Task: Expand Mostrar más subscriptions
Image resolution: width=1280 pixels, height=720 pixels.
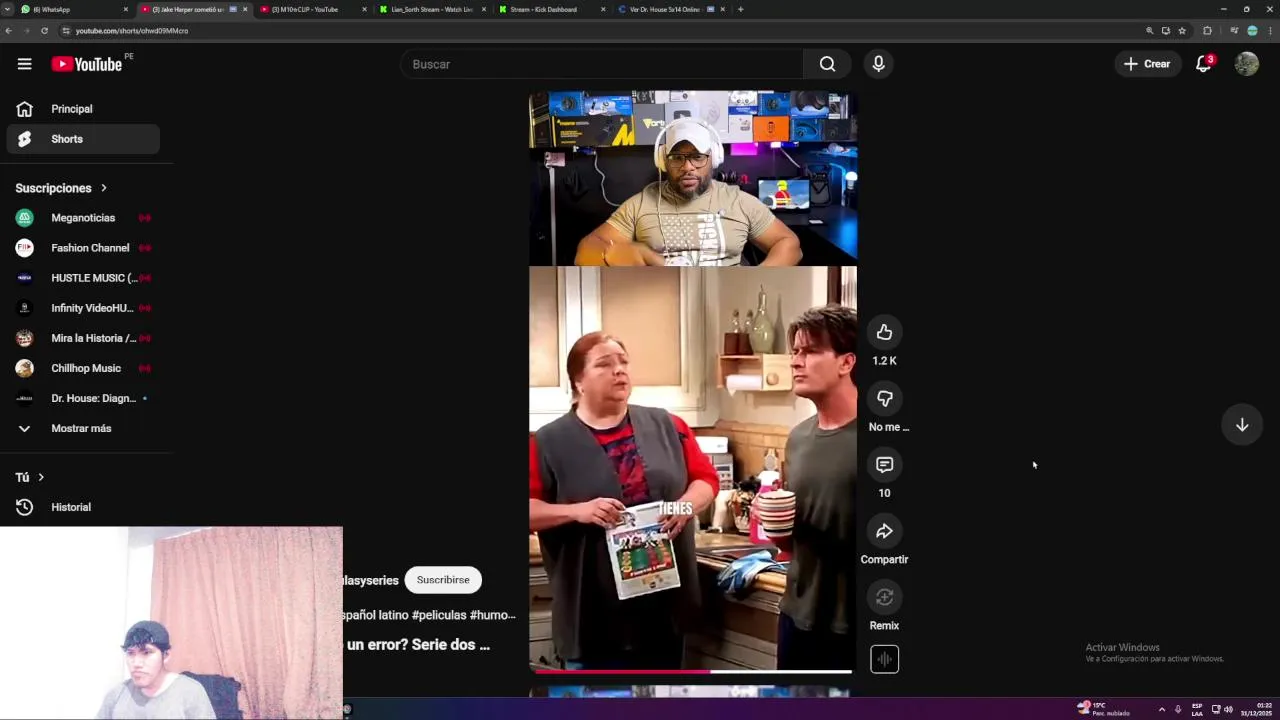Action: 83,428
